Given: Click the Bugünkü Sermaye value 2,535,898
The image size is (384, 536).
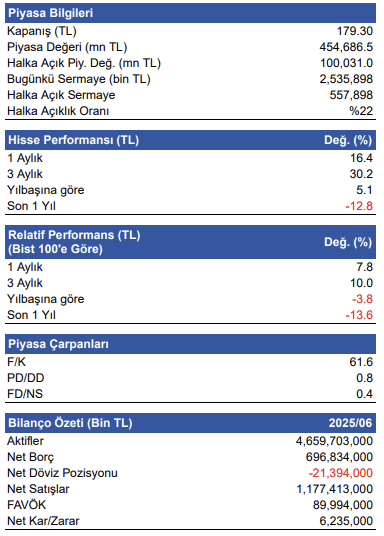Looking at the screenshot, I should (x=346, y=79).
